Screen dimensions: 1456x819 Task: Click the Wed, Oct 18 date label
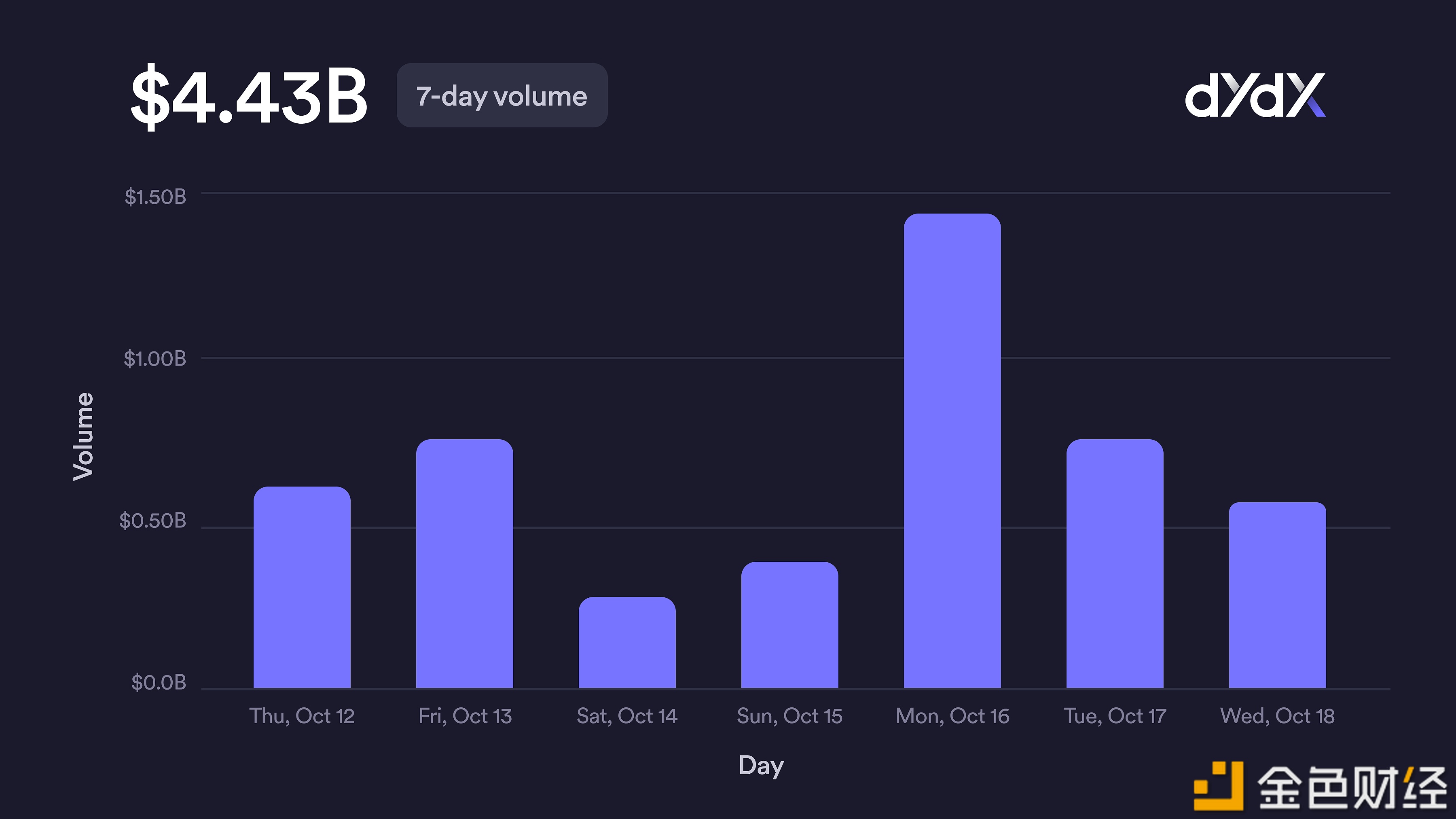point(1277,716)
